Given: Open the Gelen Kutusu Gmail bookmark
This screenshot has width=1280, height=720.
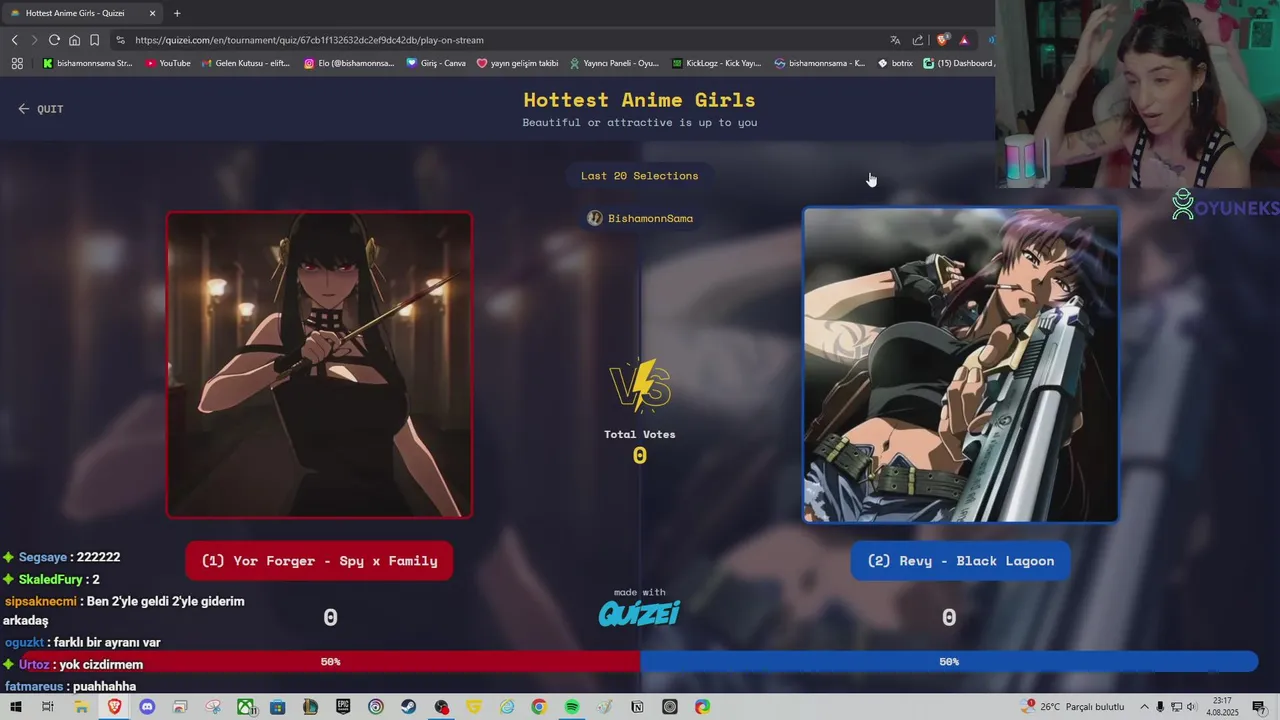Looking at the screenshot, I should tap(246, 63).
